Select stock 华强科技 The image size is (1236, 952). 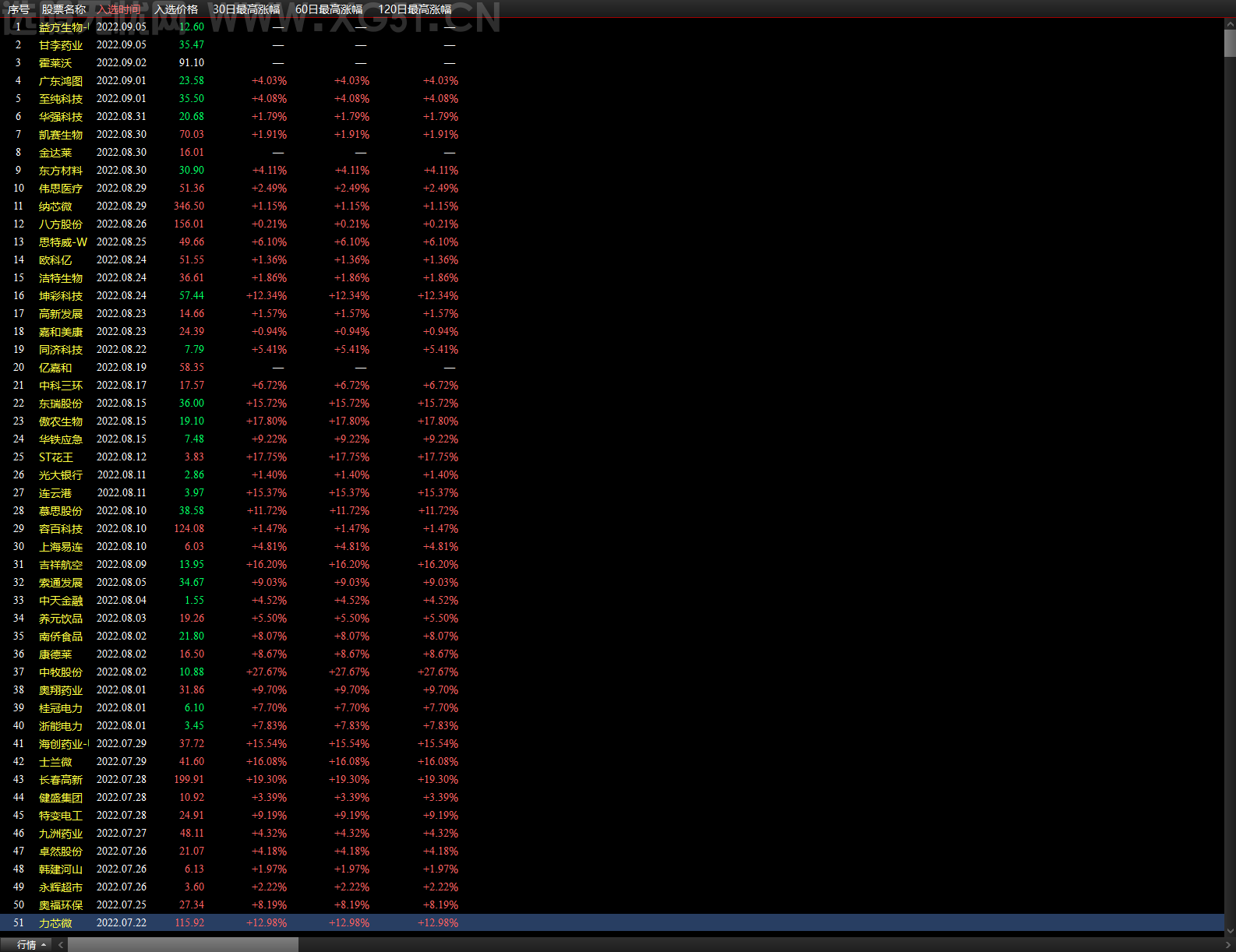click(x=61, y=117)
